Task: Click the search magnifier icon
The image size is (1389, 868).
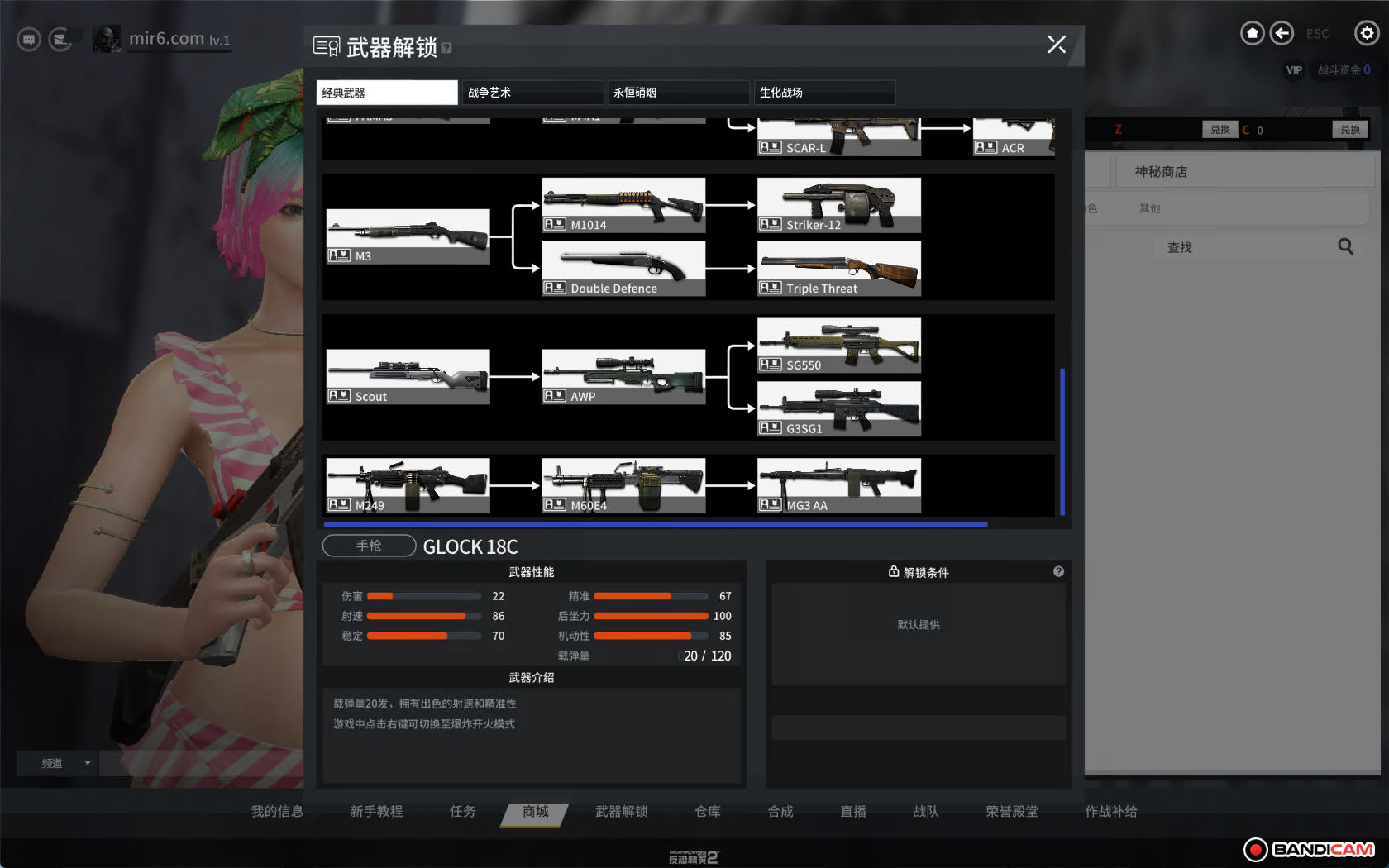Action: click(1345, 246)
